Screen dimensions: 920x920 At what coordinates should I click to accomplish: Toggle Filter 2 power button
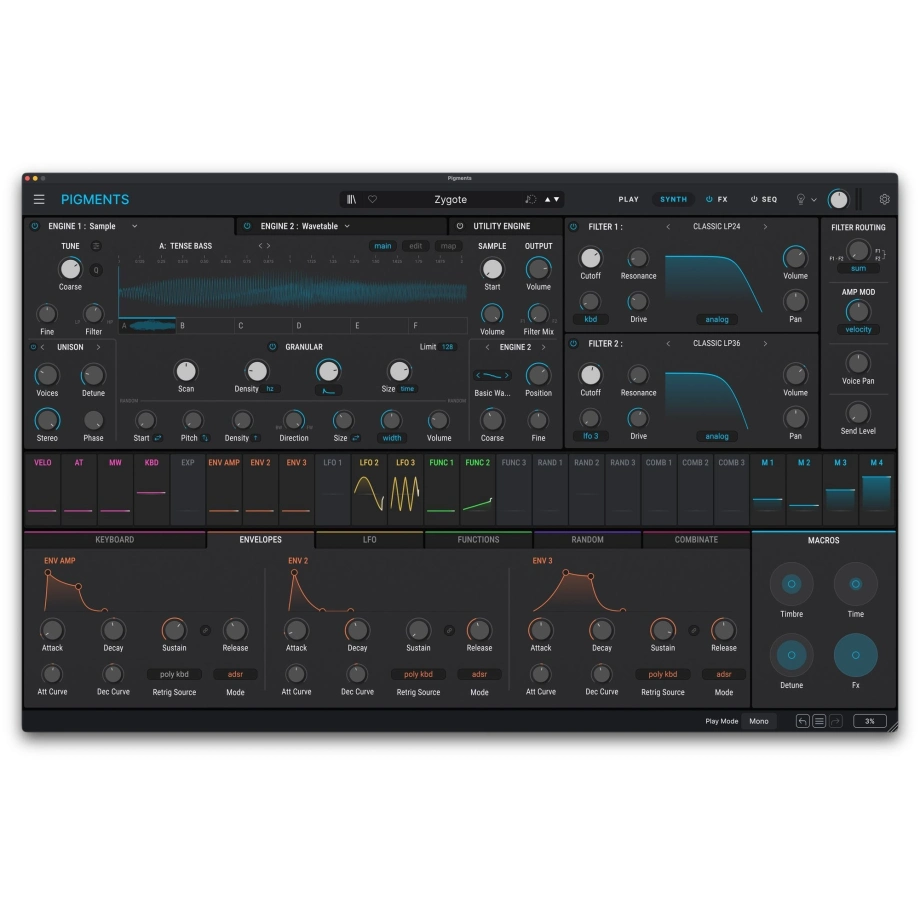tap(573, 343)
